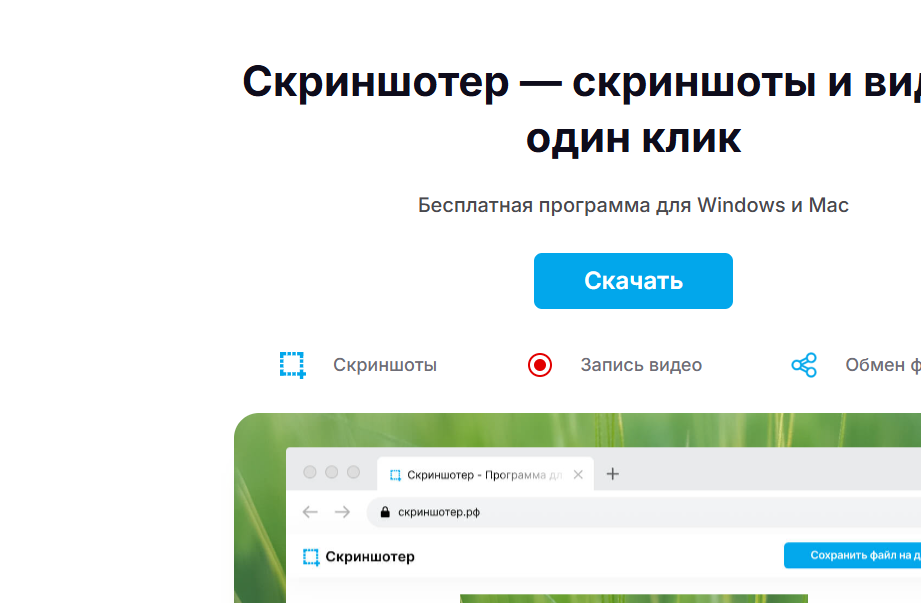The image size is (921, 603).
Task: Click the скриншотер.рф address field
Action: tap(644, 512)
